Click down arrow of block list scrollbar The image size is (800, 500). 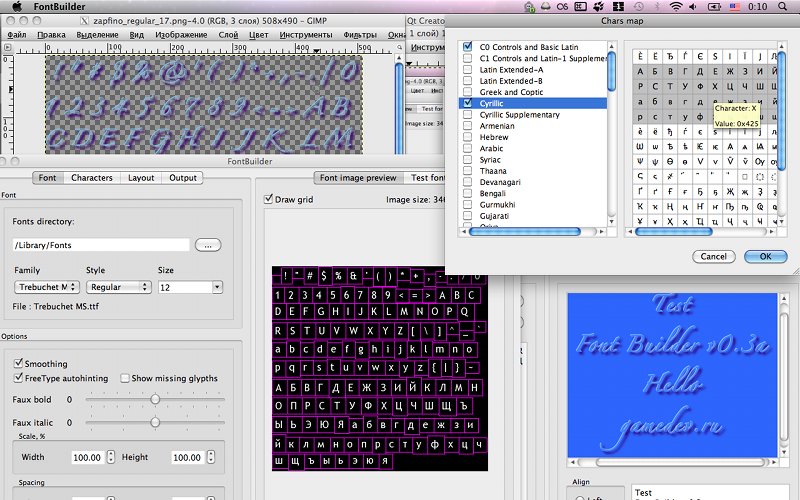coord(612,221)
